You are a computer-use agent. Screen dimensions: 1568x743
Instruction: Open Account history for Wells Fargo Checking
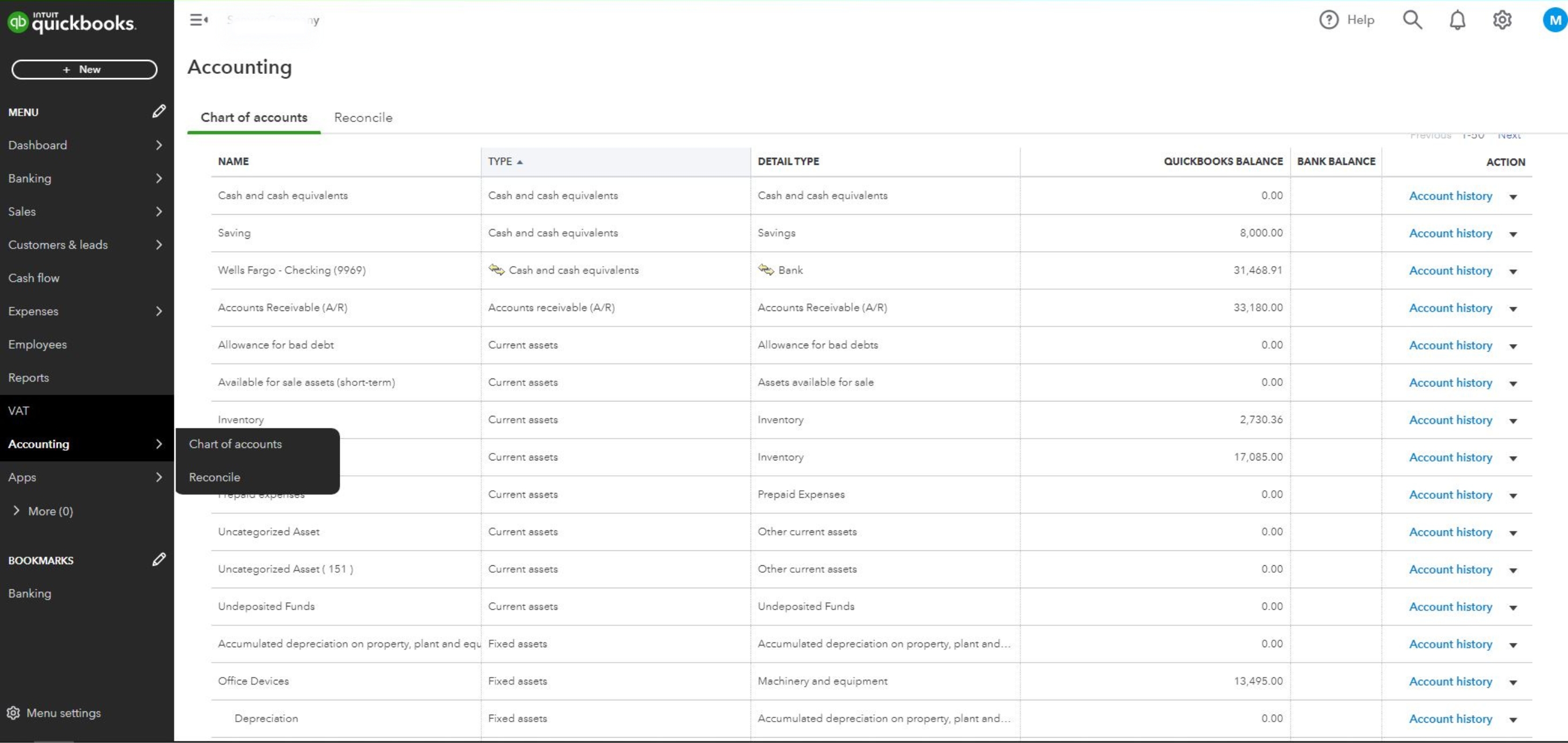[x=1450, y=270]
